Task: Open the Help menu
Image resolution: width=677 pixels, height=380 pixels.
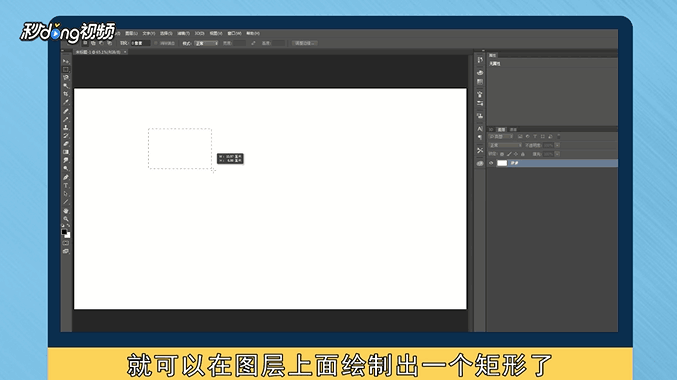Action: [253, 33]
